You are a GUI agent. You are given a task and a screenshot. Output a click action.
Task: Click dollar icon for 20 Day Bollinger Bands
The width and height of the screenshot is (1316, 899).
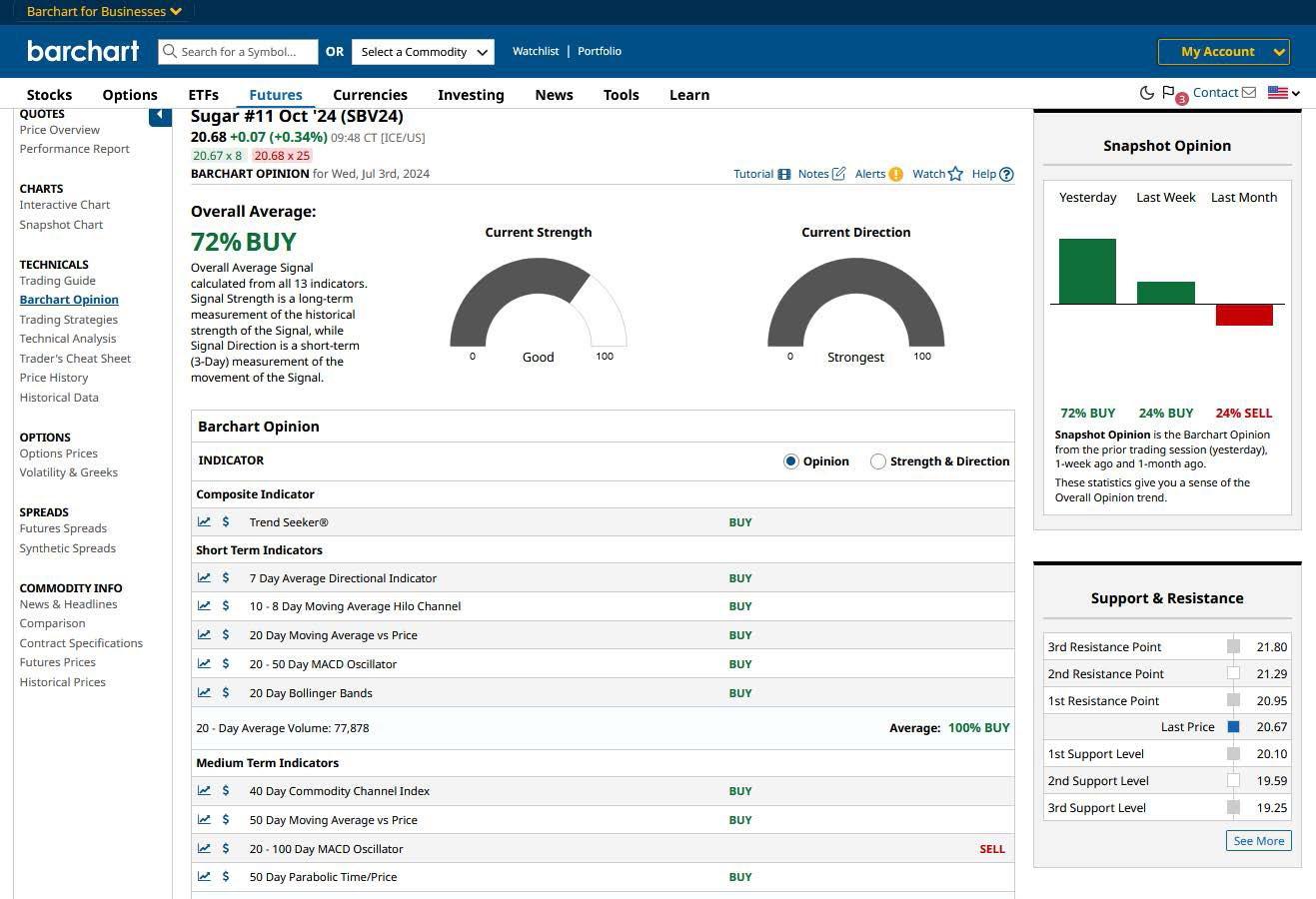[226, 692]
